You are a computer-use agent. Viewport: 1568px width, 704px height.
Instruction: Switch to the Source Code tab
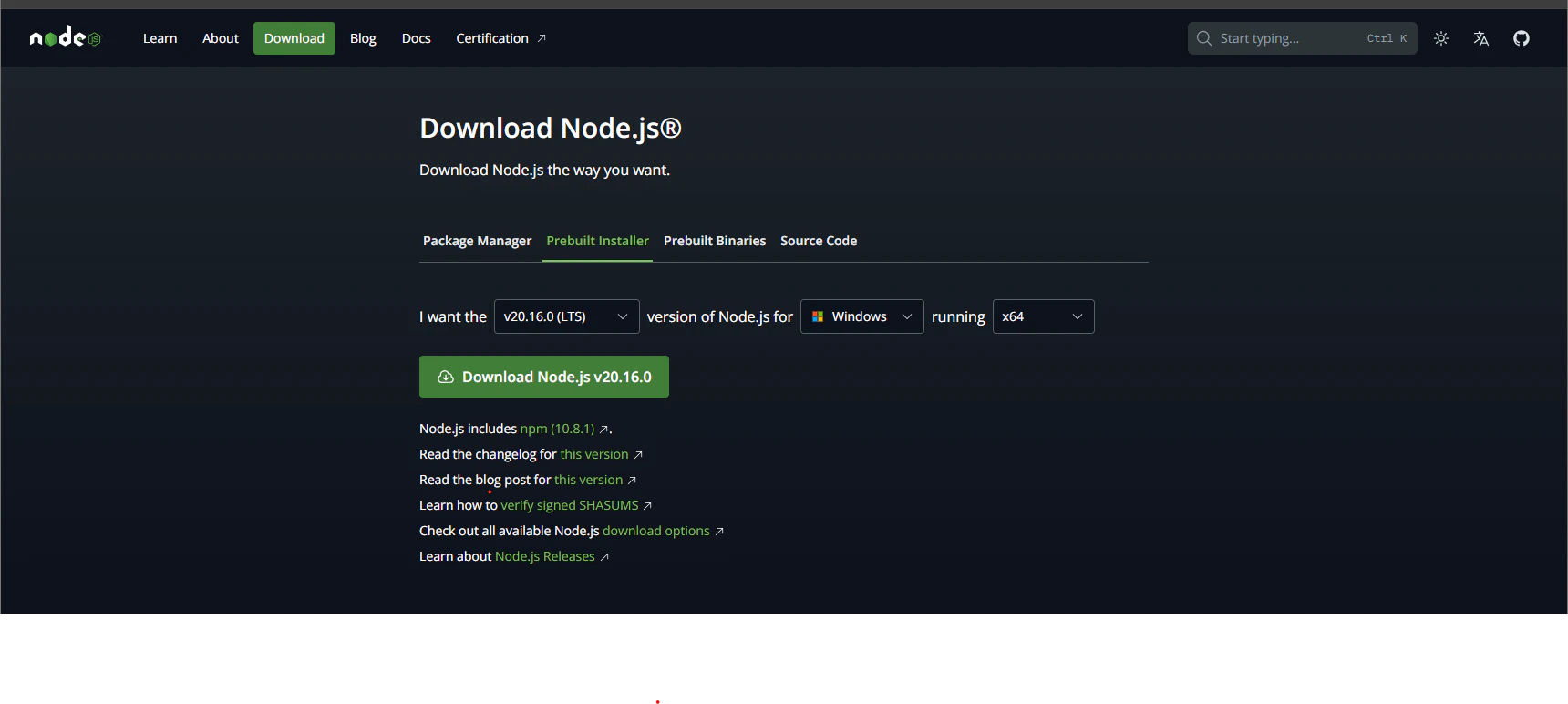819,241
